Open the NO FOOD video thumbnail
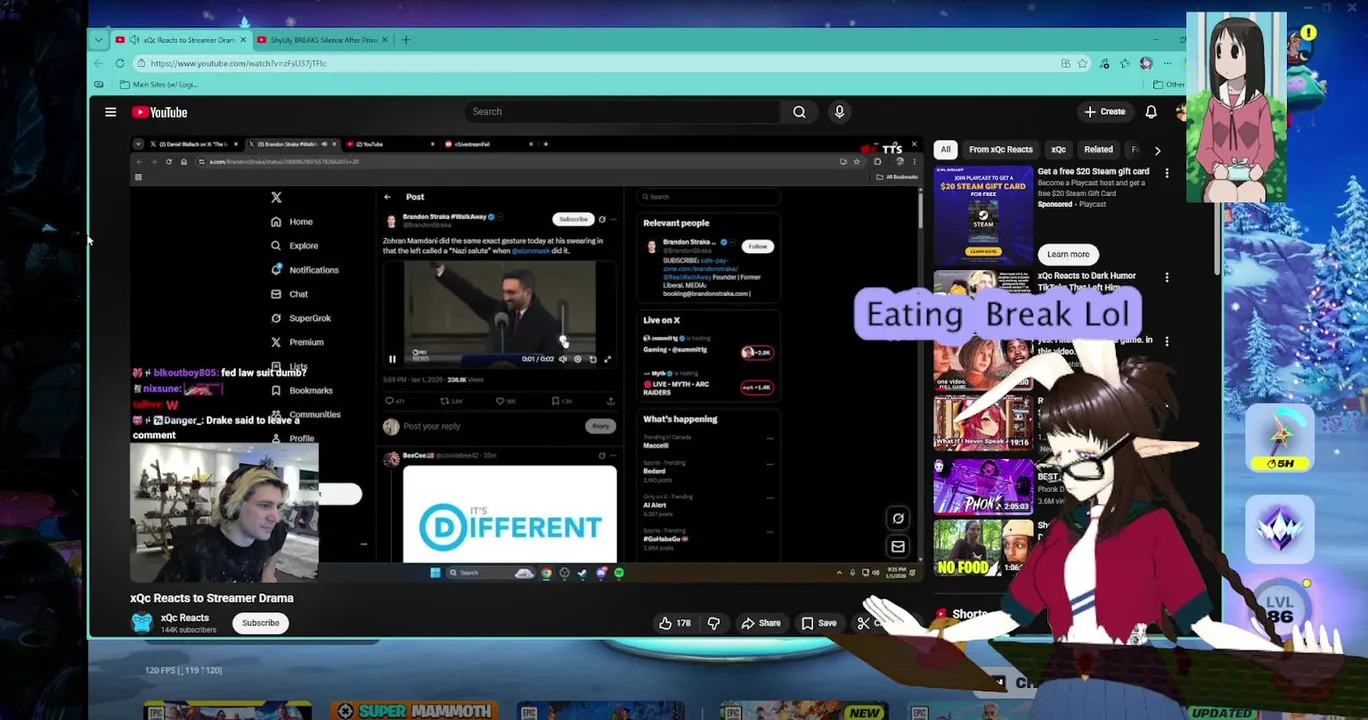This screenshot has height=720, width=1368. point(983,548)
